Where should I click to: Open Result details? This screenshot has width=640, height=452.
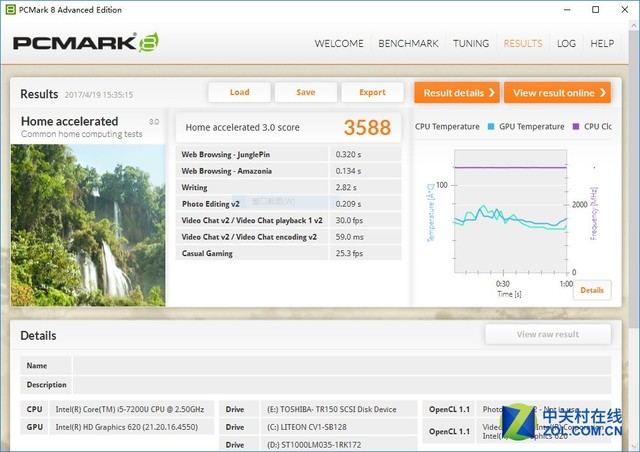457,93
